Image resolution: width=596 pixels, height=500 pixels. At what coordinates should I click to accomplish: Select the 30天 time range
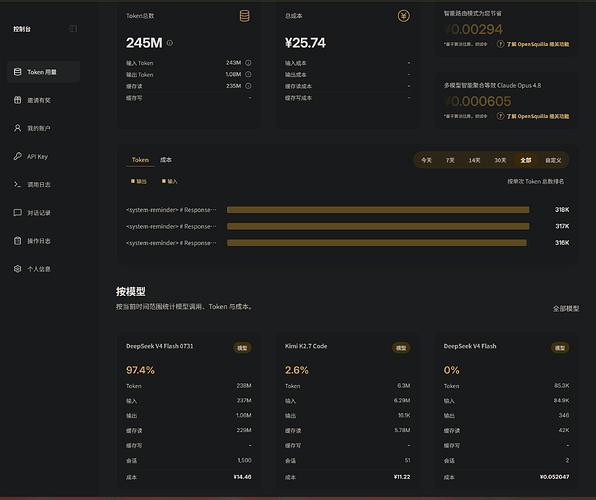click(x=500, y=160)
